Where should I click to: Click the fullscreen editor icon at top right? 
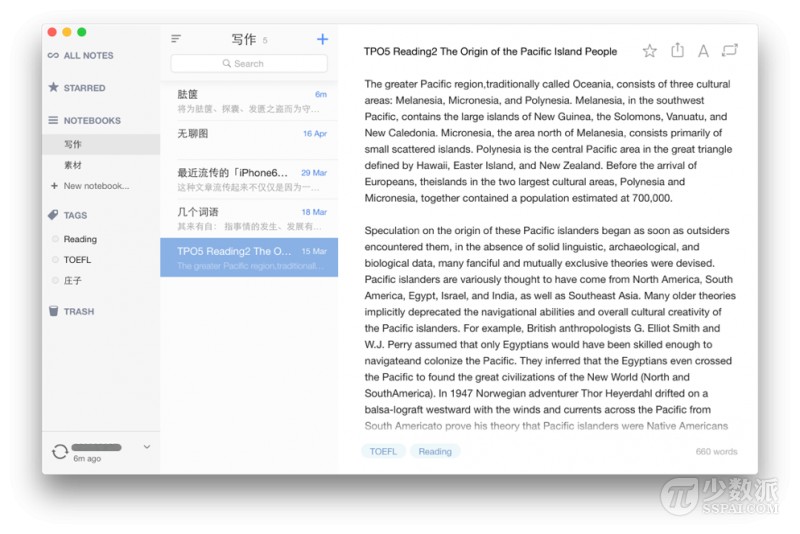tap(729, 51)
